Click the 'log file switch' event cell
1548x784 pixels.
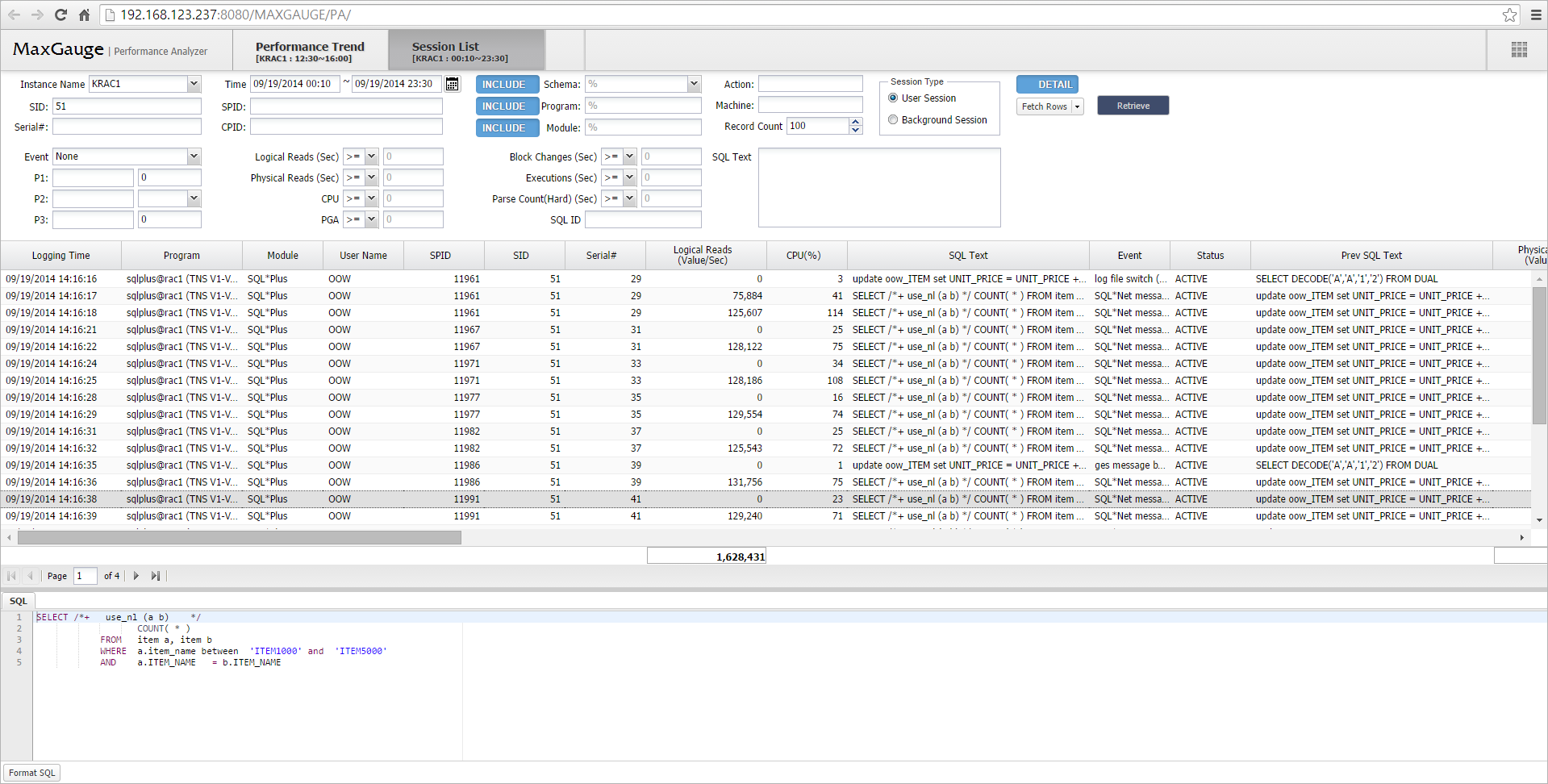[1129, 279]
